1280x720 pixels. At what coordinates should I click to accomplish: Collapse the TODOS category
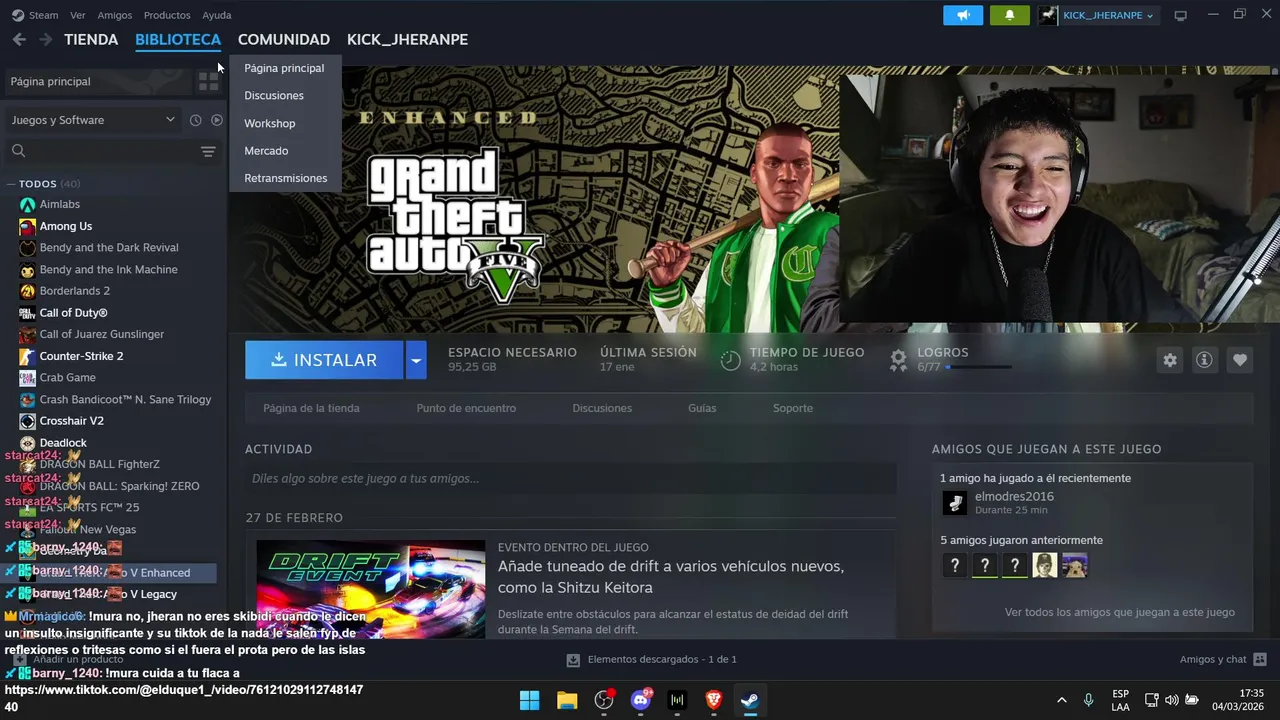10,184
